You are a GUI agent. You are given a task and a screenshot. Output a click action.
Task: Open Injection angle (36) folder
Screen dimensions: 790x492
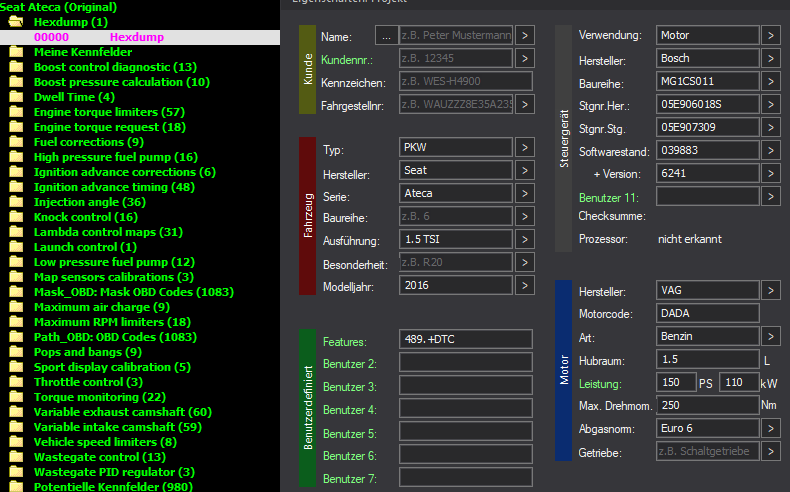click(90, 202)
